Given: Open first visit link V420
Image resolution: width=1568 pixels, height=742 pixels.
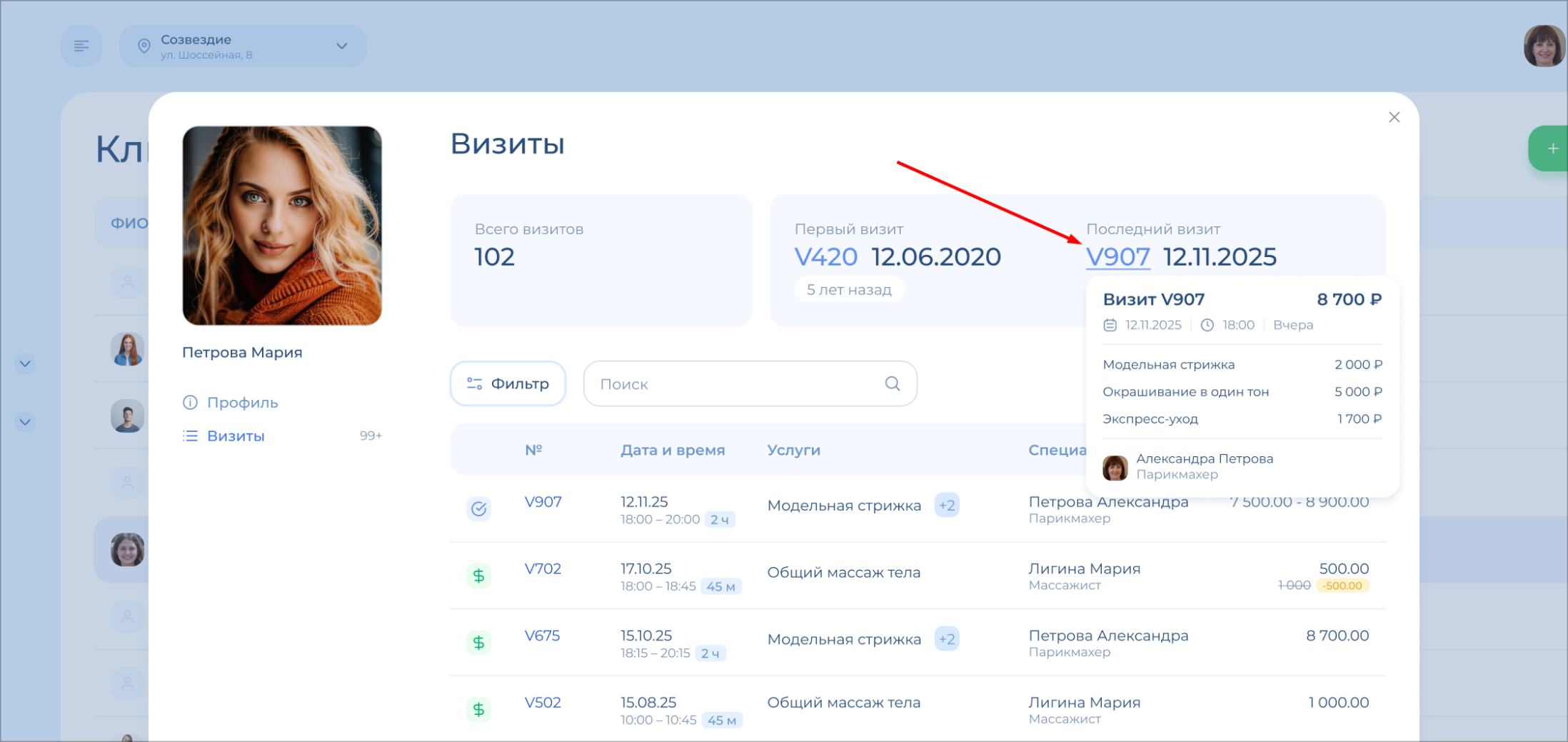Looking at the screenshot, I should click(x=825, y=257).
